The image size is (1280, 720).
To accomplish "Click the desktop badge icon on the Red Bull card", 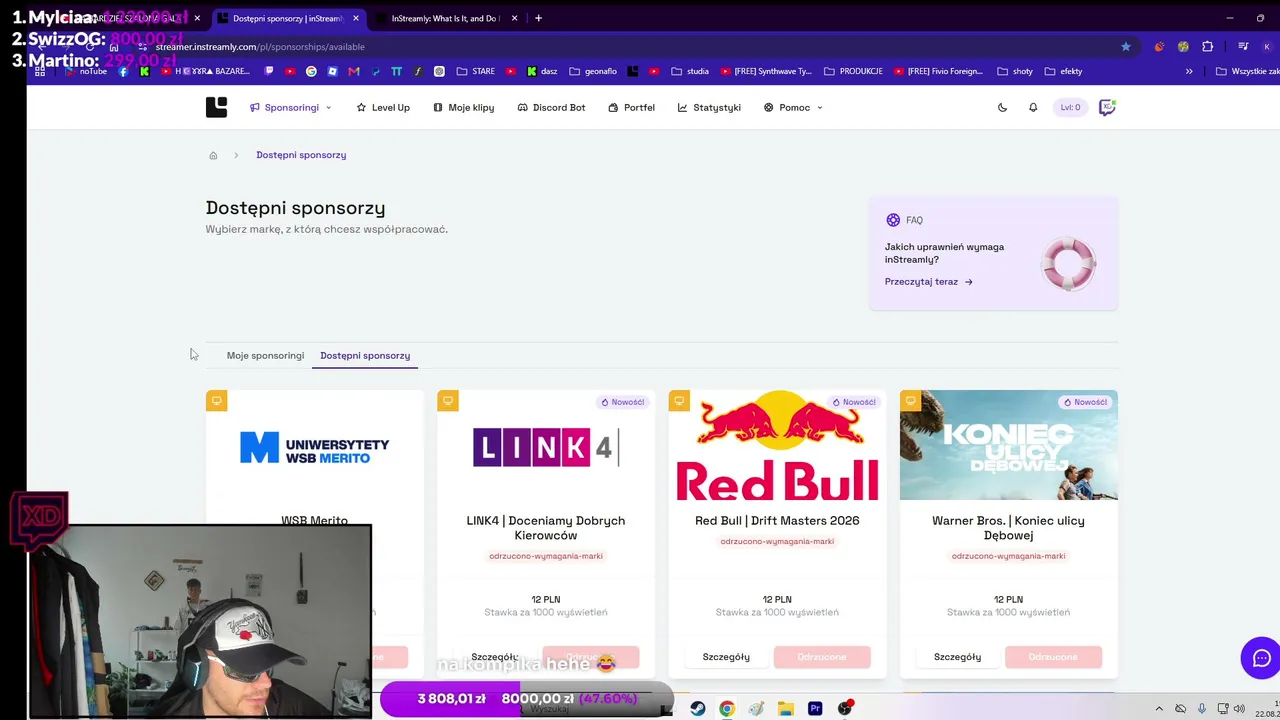I will coord(679,401).
